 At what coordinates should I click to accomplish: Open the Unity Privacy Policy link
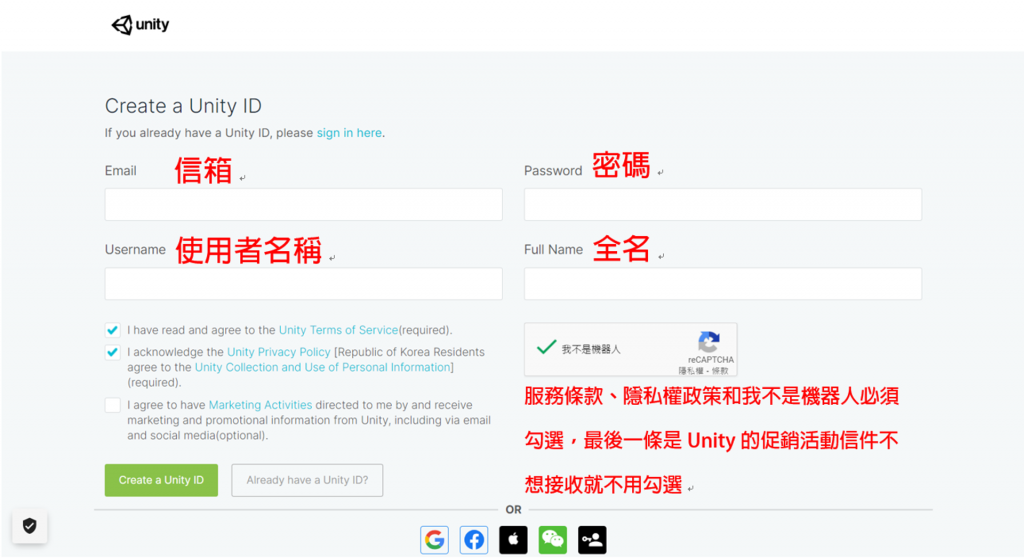279,352
